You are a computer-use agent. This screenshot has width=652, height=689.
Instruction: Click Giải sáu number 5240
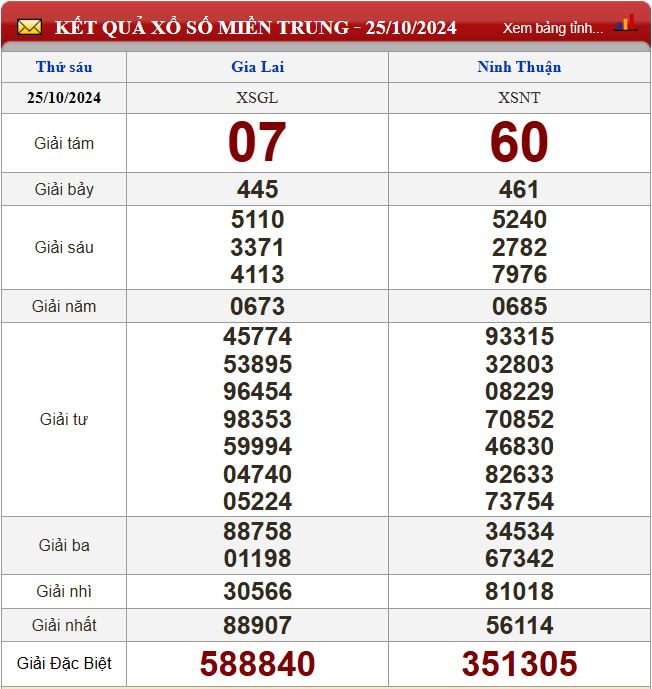point(519,219)
